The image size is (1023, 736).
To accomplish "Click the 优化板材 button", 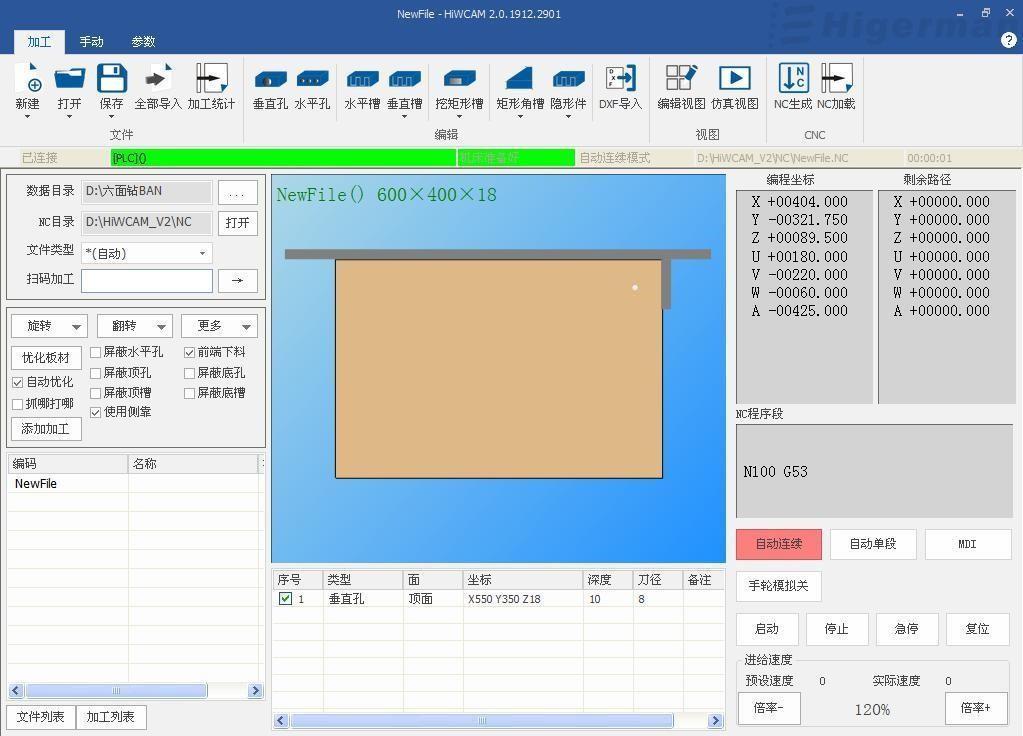I will (46, 358).
